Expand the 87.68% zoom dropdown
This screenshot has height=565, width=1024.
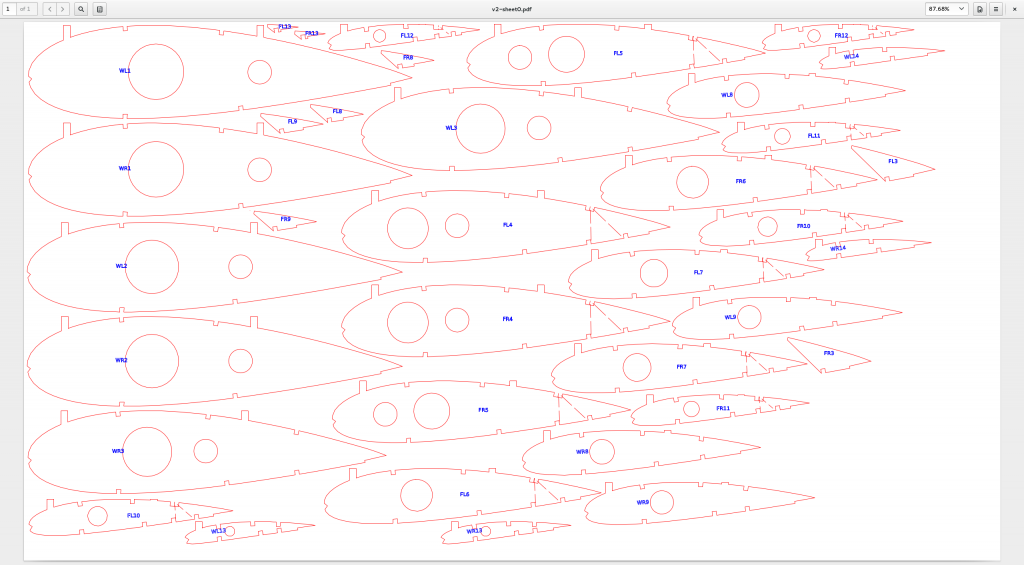point(946,9)
